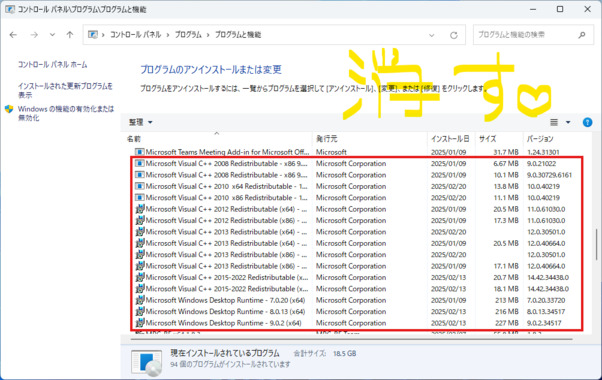Viewport: 602px width, 380px height.
Task: Open インストールされた更新プログラムを表示 link
Action: click(x=65, y=90)
